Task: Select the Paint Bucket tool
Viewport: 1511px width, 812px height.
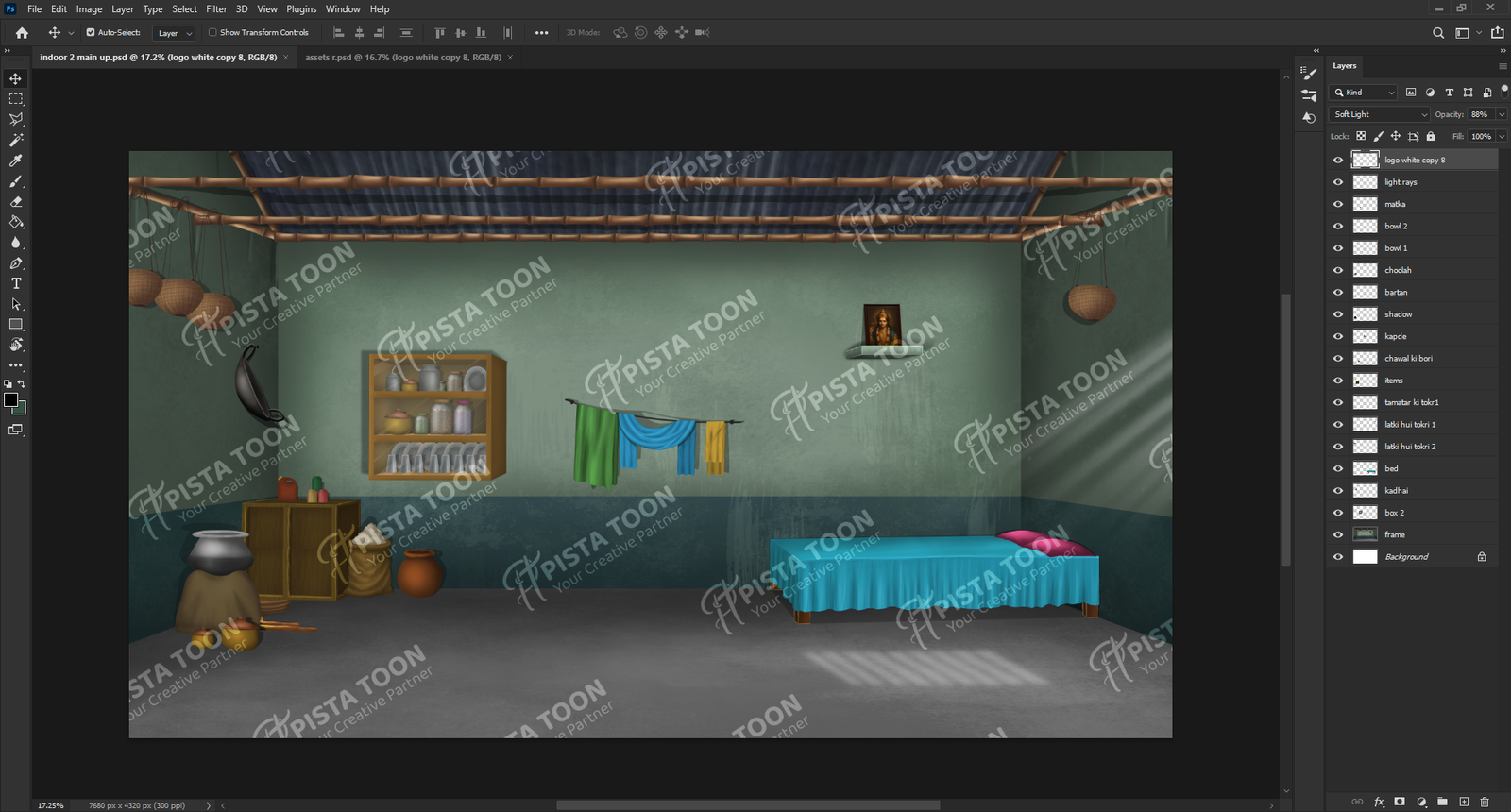Action: [x=16, y=223]
